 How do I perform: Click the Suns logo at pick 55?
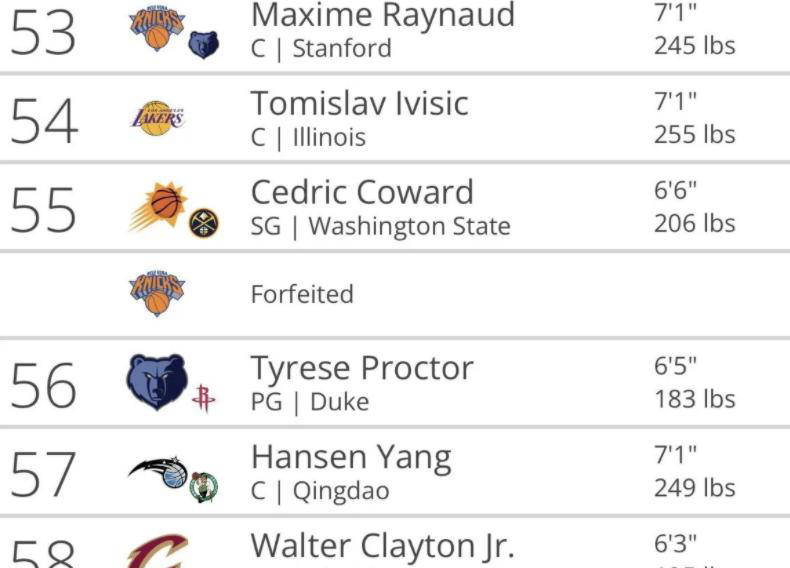tap(158, 207)
